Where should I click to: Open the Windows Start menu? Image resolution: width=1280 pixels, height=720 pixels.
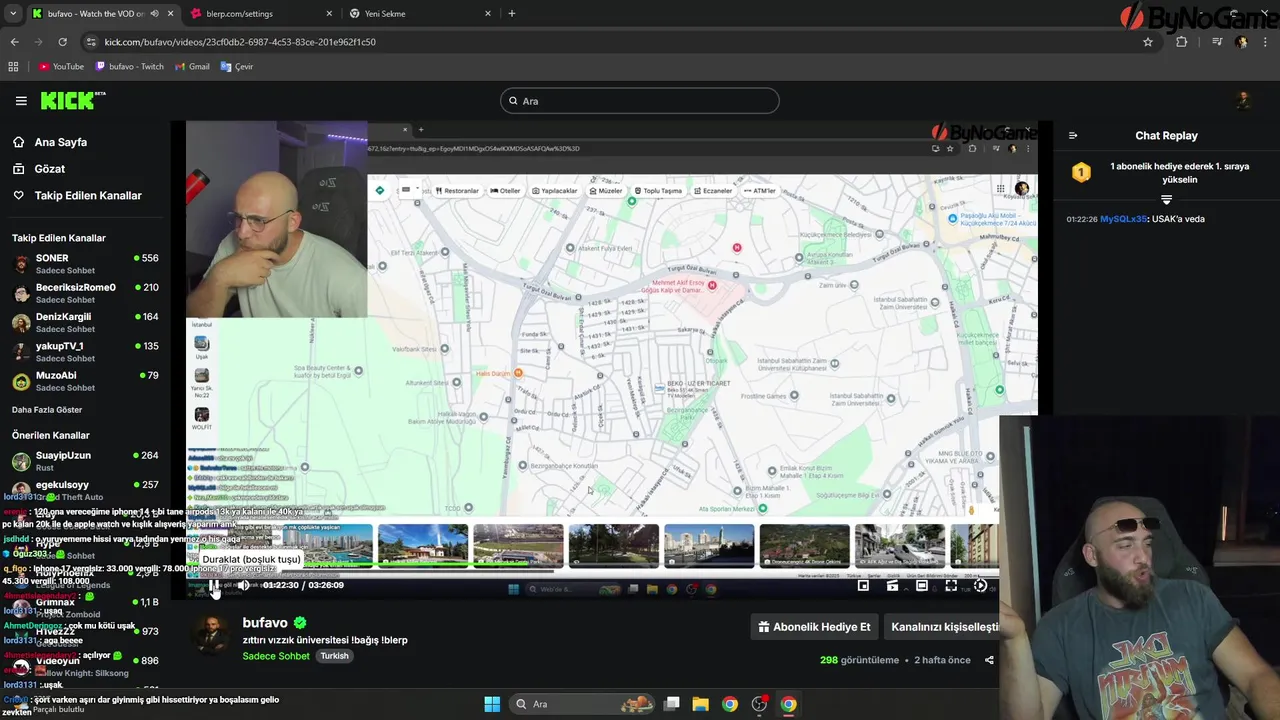point(492,704)
